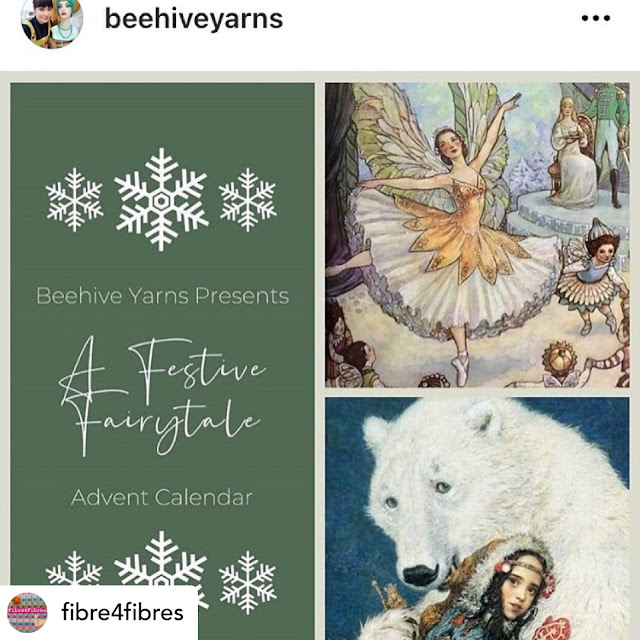
Task: Click the girl's face in fur hood
Action: point(518,588)
